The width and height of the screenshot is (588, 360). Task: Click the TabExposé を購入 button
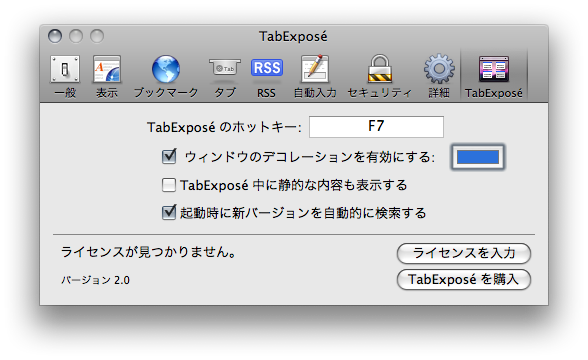click(464, 279)
